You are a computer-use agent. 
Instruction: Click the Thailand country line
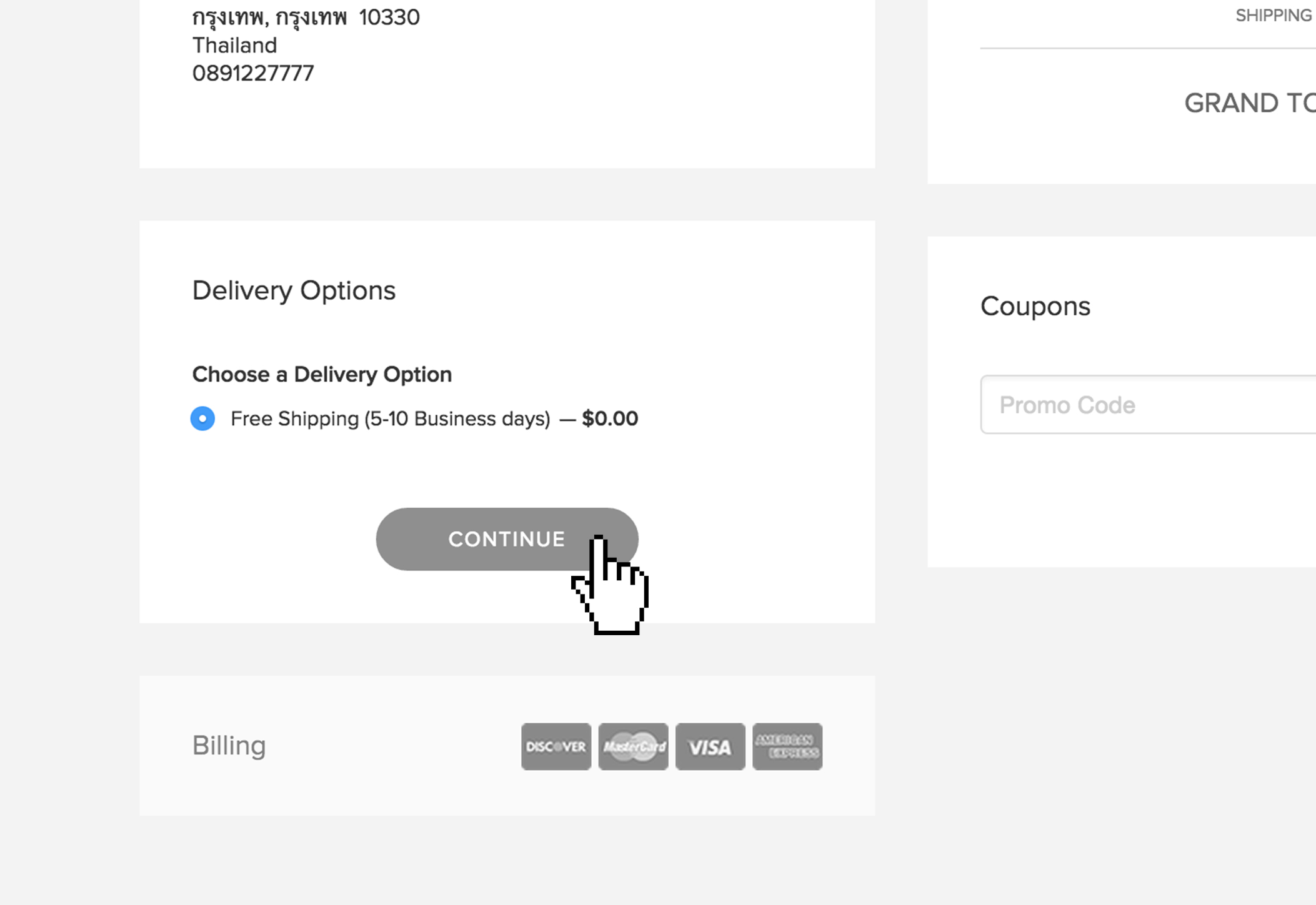(234, 45)
